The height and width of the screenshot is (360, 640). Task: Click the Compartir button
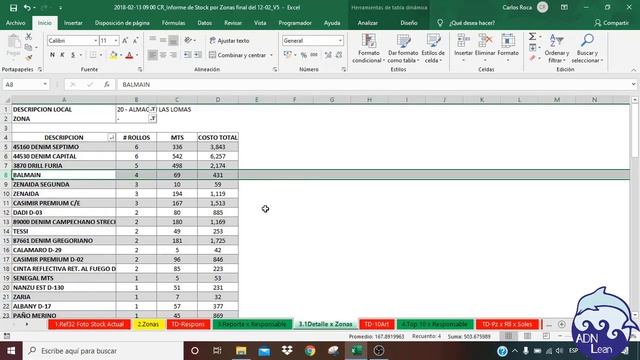611,23
